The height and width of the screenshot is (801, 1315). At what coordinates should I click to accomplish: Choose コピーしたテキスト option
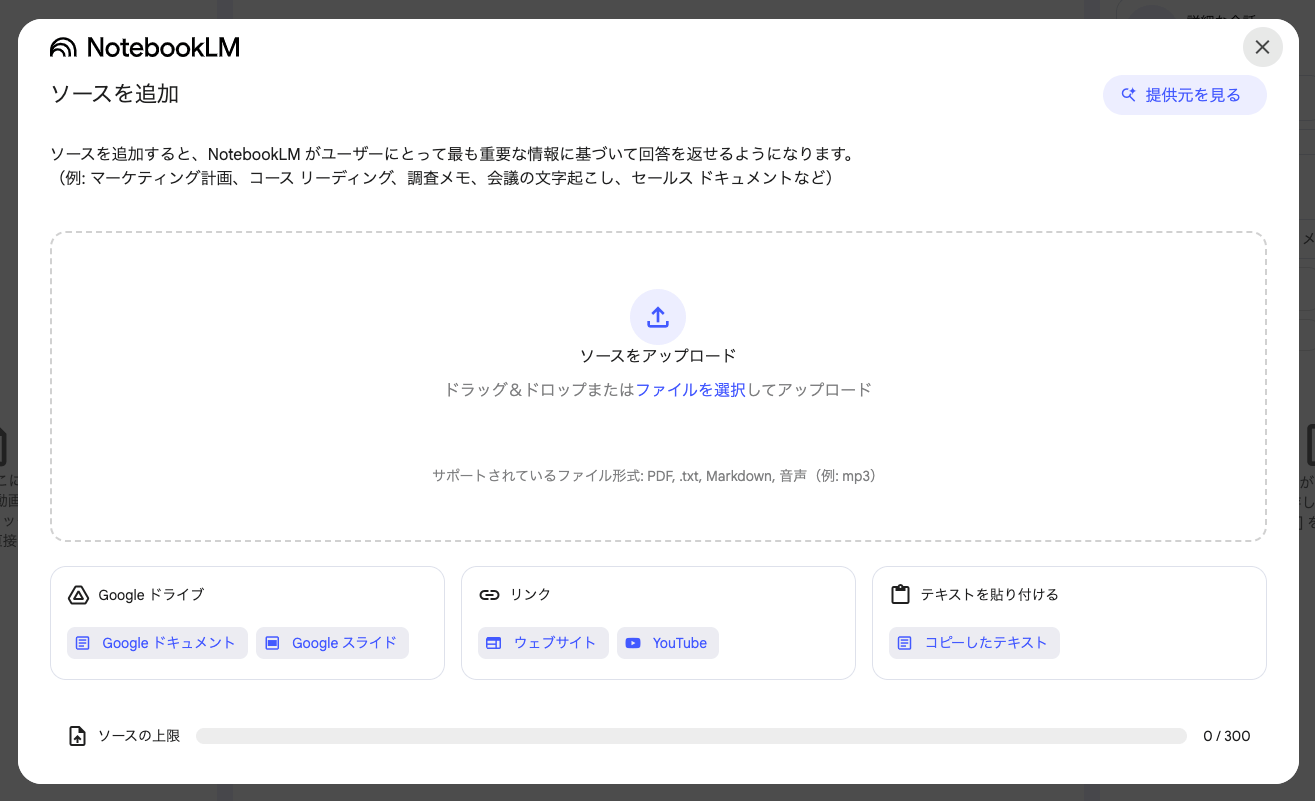pos(974,643)
